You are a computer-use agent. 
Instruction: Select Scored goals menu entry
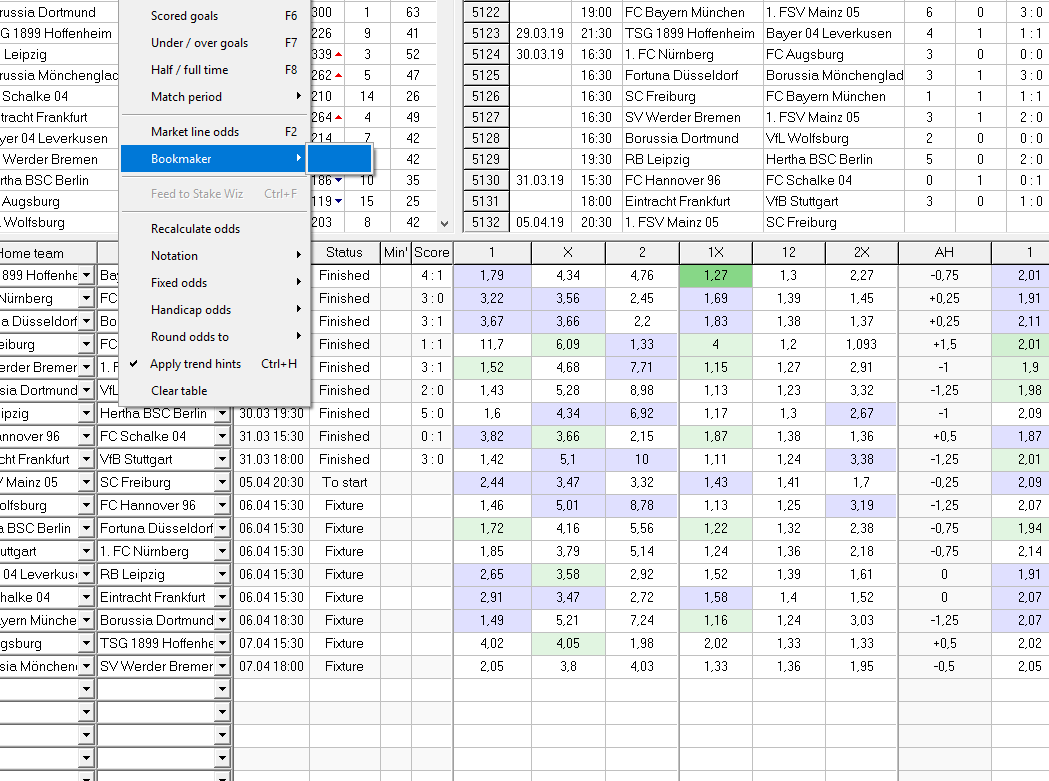215,15
